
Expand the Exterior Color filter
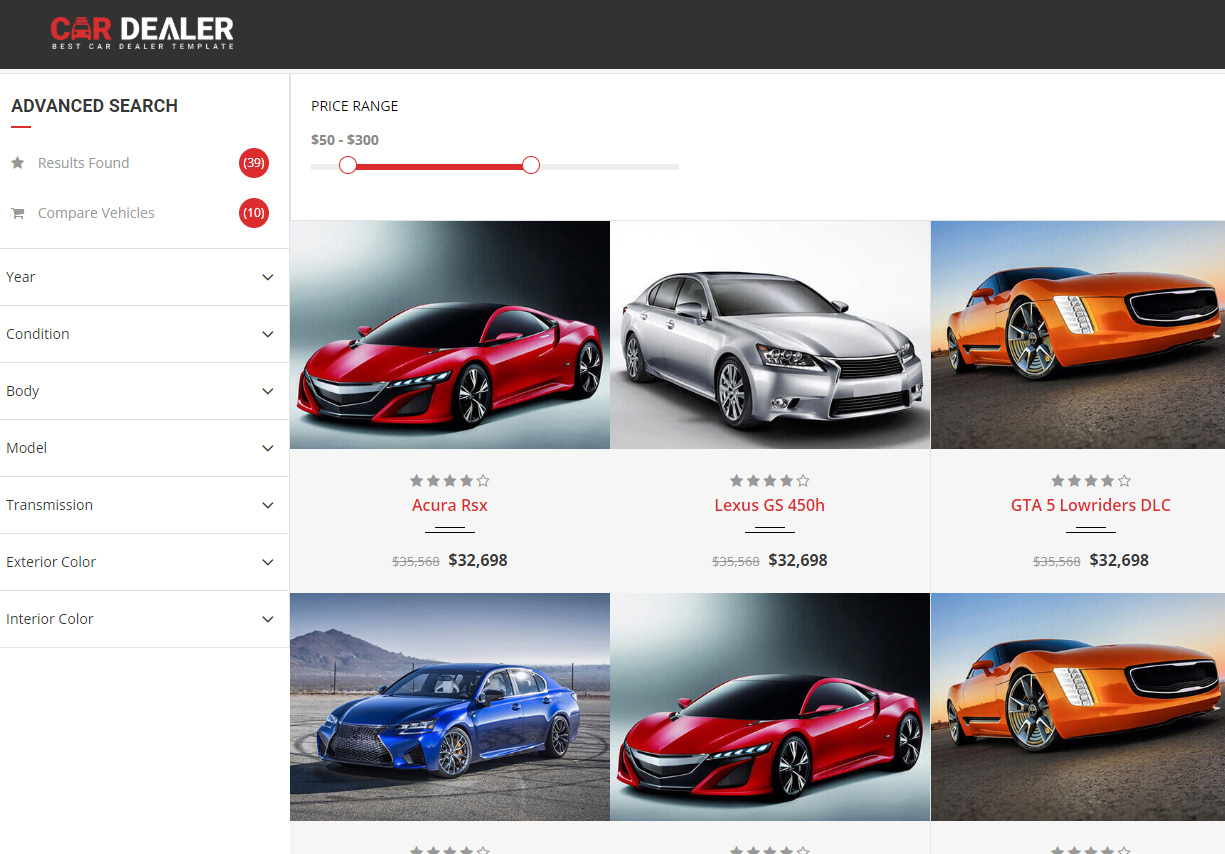pyautogui.click(x=145, y=562)
